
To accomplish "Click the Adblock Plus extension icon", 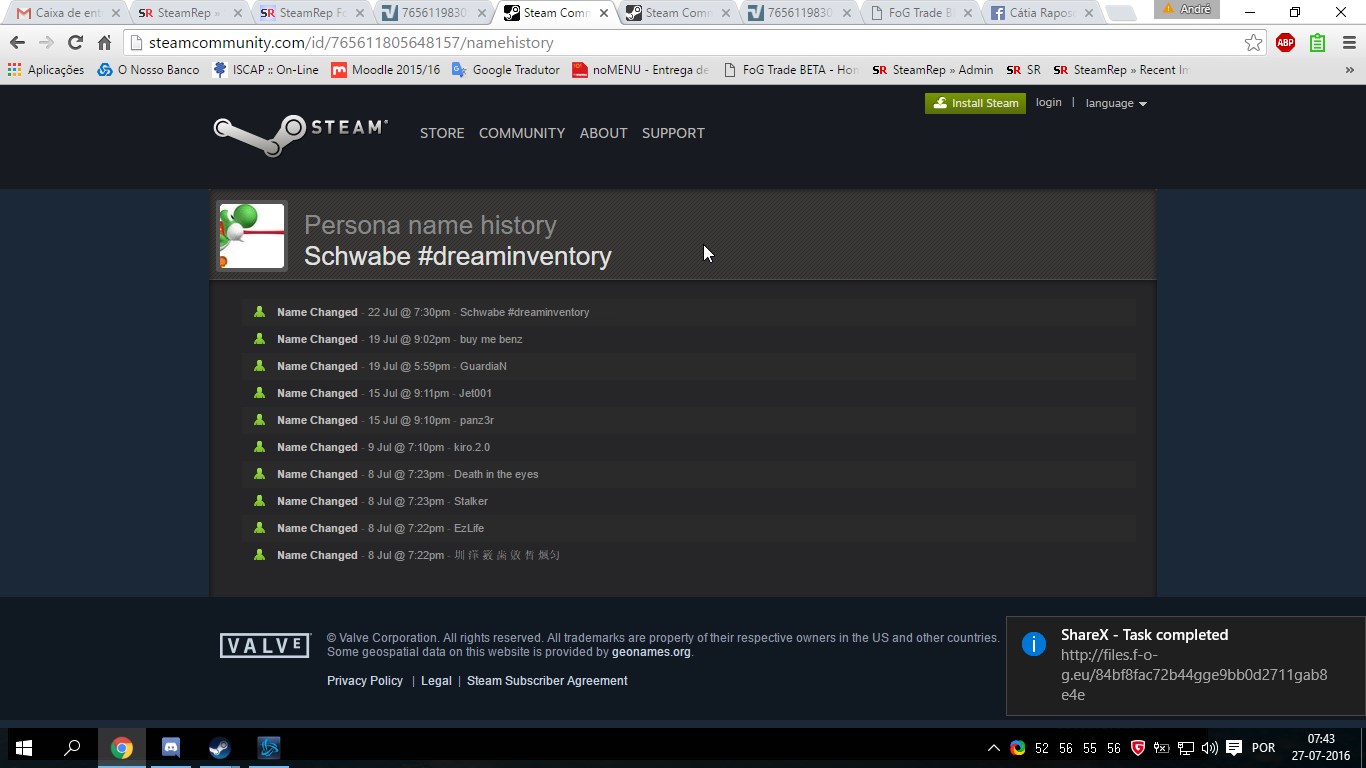I will tap(1285, 43).
